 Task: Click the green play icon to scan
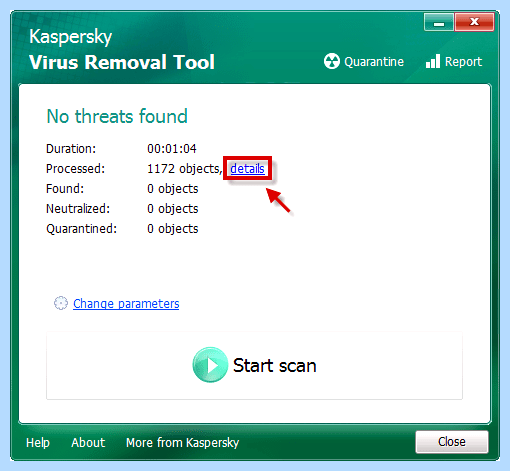click(x=210, y=365)
